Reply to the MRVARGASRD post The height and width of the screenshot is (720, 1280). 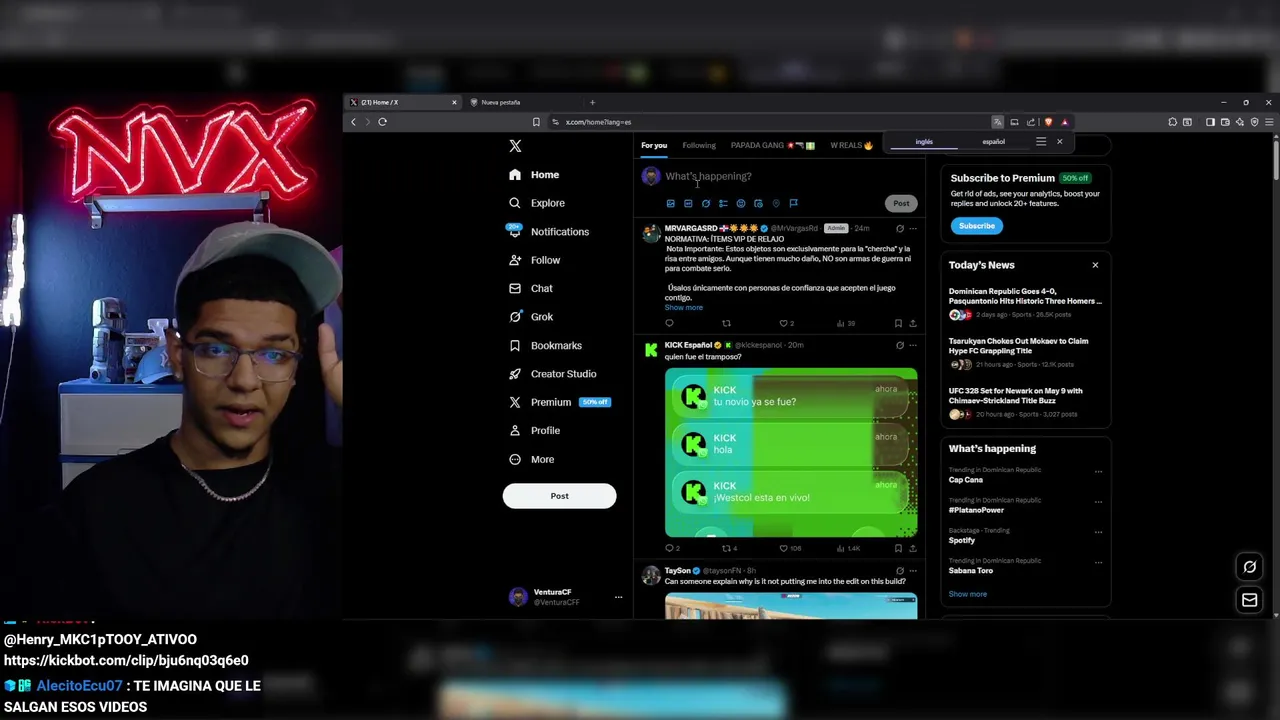point(669,324)
